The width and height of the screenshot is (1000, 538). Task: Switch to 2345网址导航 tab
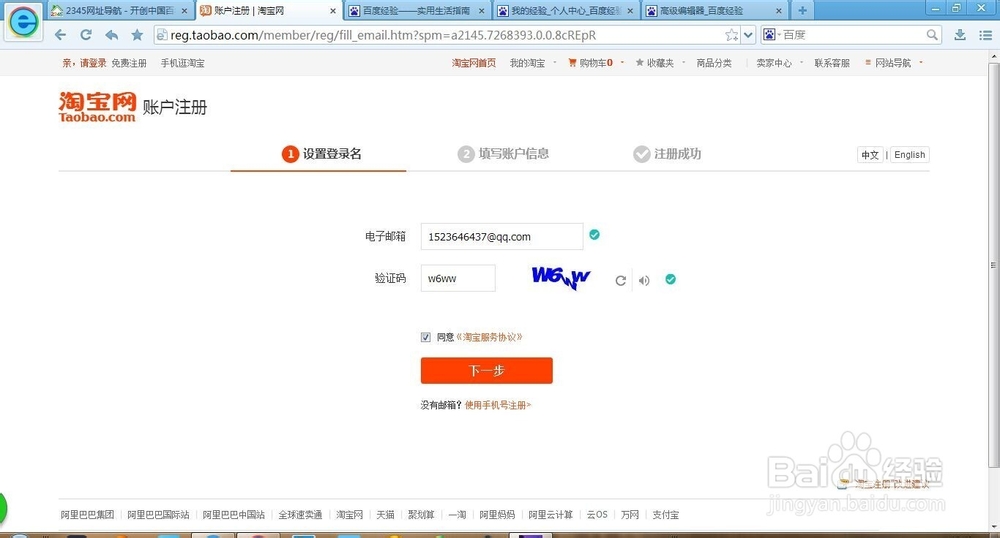tap(120, 11)
